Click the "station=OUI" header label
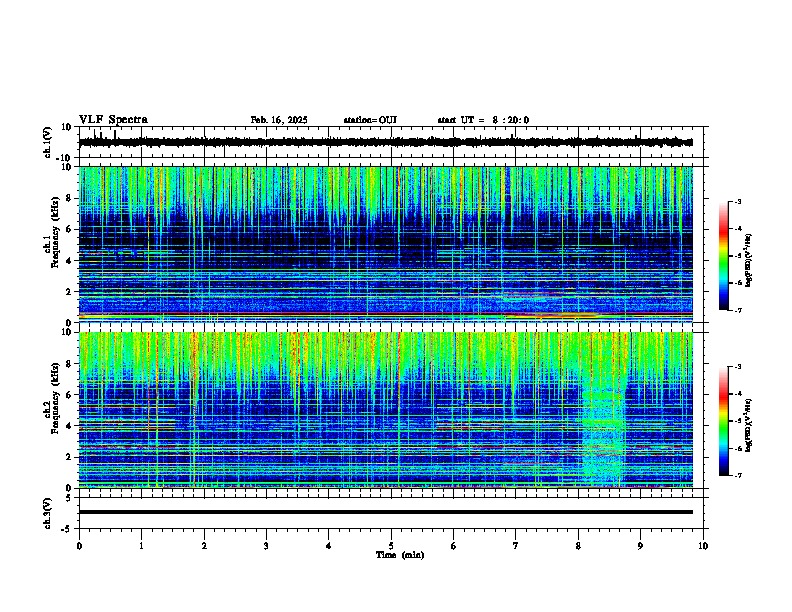 370,120
